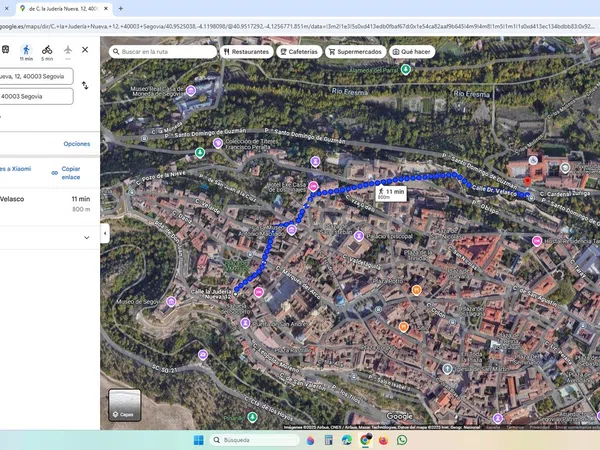Select the cycling travel mode
The image size is (600, 450).
coord(47,50)
